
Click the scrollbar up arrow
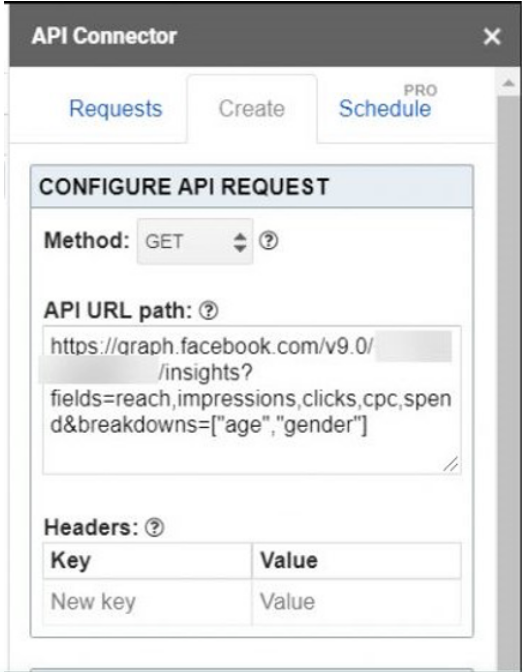508,83
